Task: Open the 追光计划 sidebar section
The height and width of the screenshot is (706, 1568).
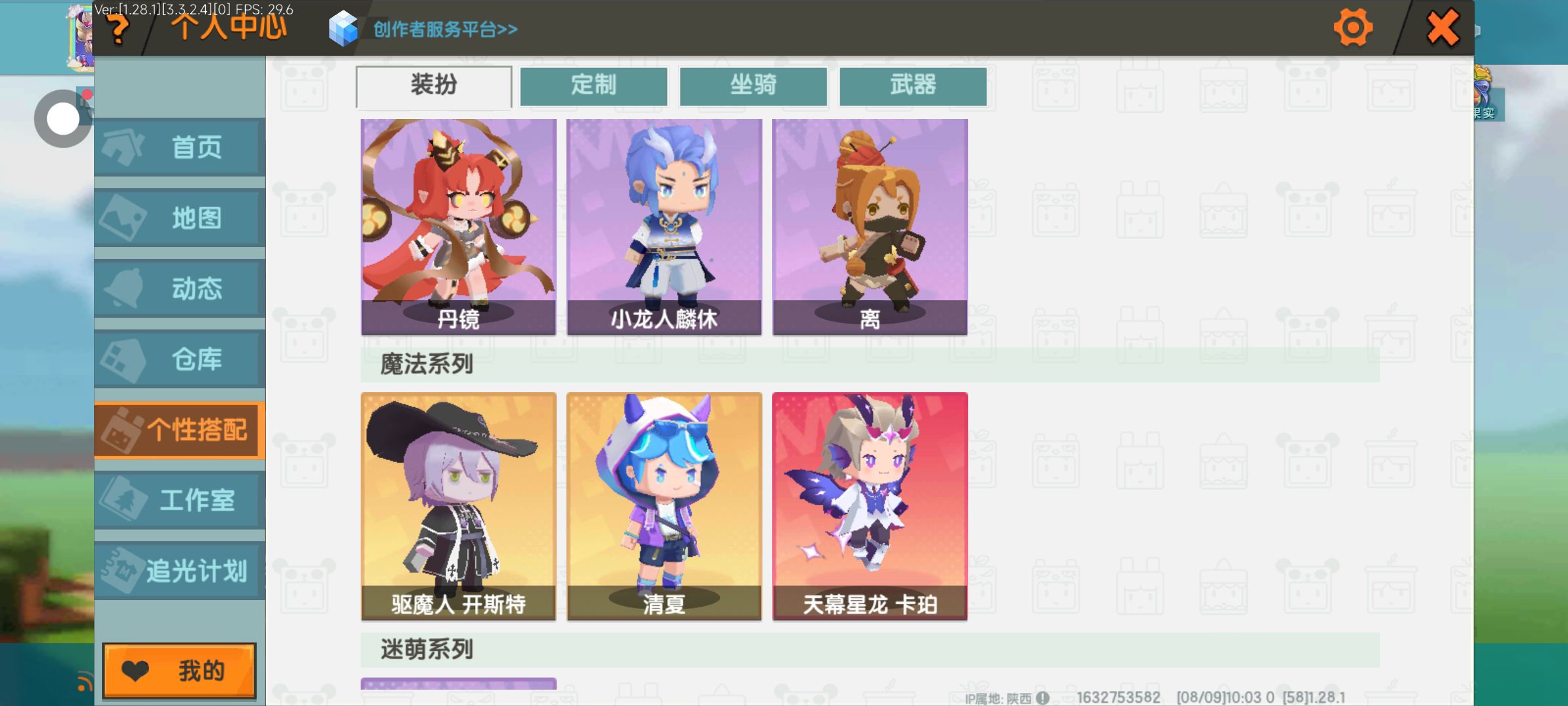Action: pos(180,571)
